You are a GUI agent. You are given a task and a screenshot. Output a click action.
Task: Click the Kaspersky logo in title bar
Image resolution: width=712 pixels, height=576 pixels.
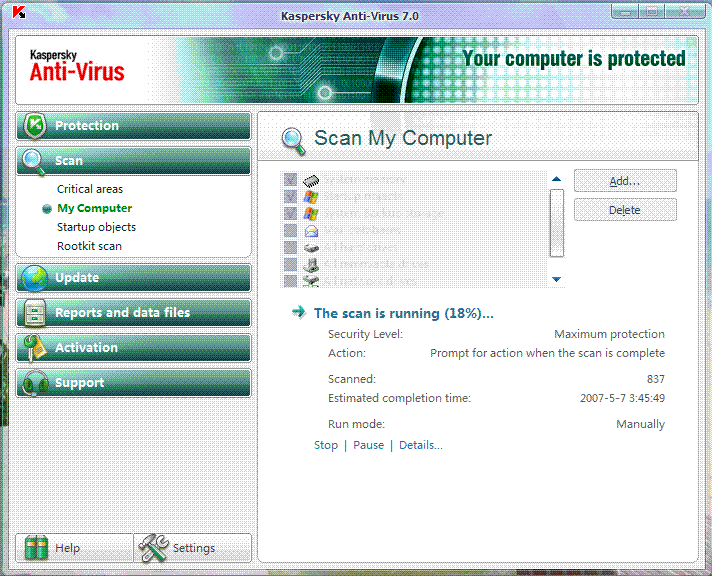(19, 12)
